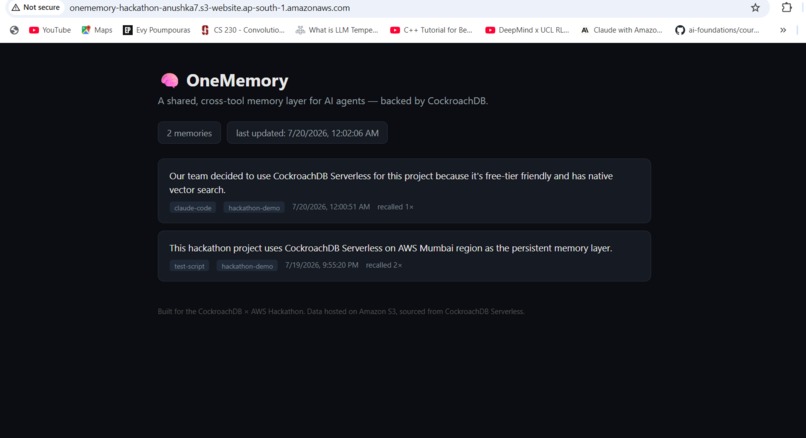Show more bookmarks with the chevron

[x=783, y=30]
